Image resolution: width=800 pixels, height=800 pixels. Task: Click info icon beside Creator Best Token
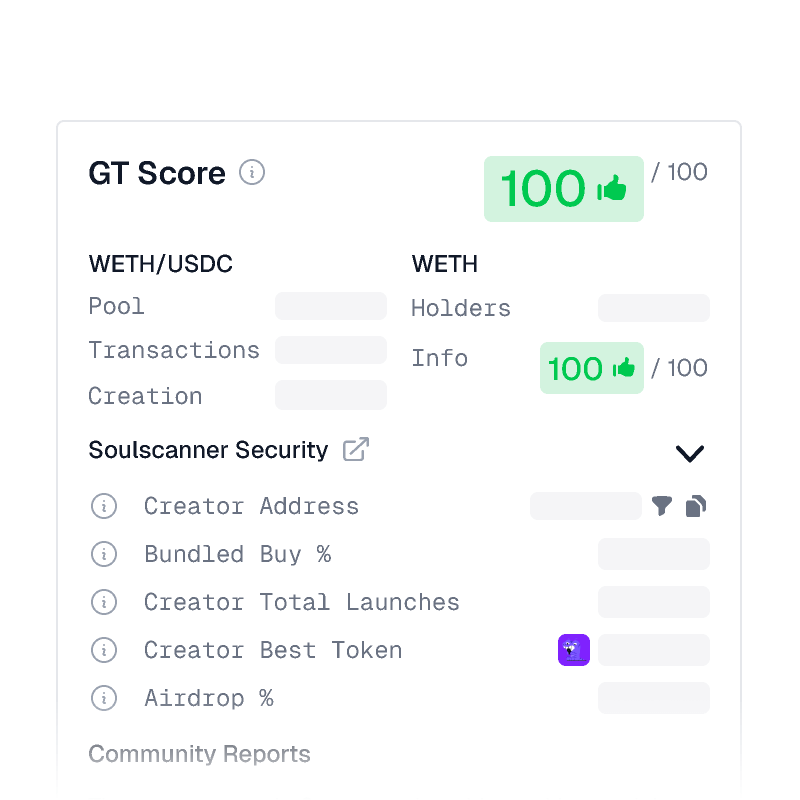click(104, 650)
